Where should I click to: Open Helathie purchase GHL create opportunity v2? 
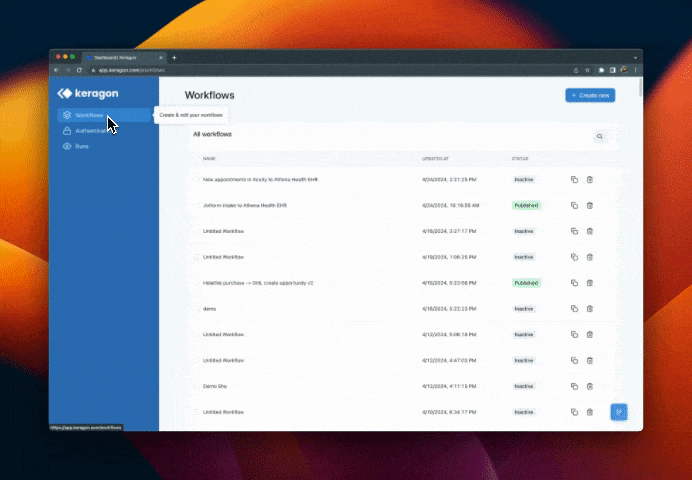click(x=258, y=283)
